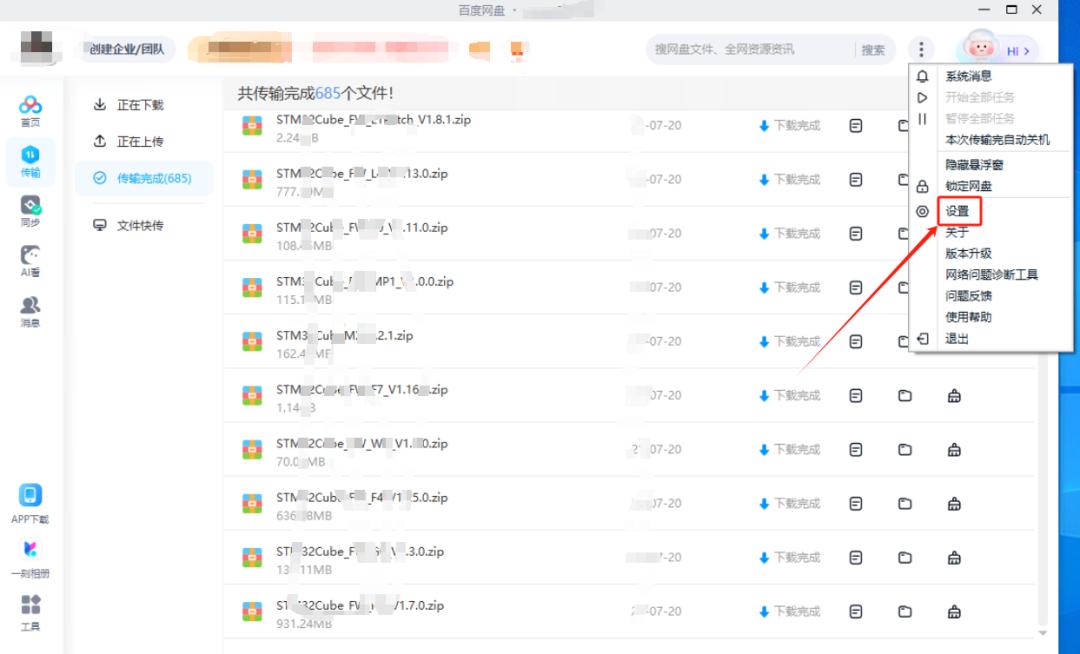Click the APP下载 download icon
1080x654 pixels.
pos(31,497)
